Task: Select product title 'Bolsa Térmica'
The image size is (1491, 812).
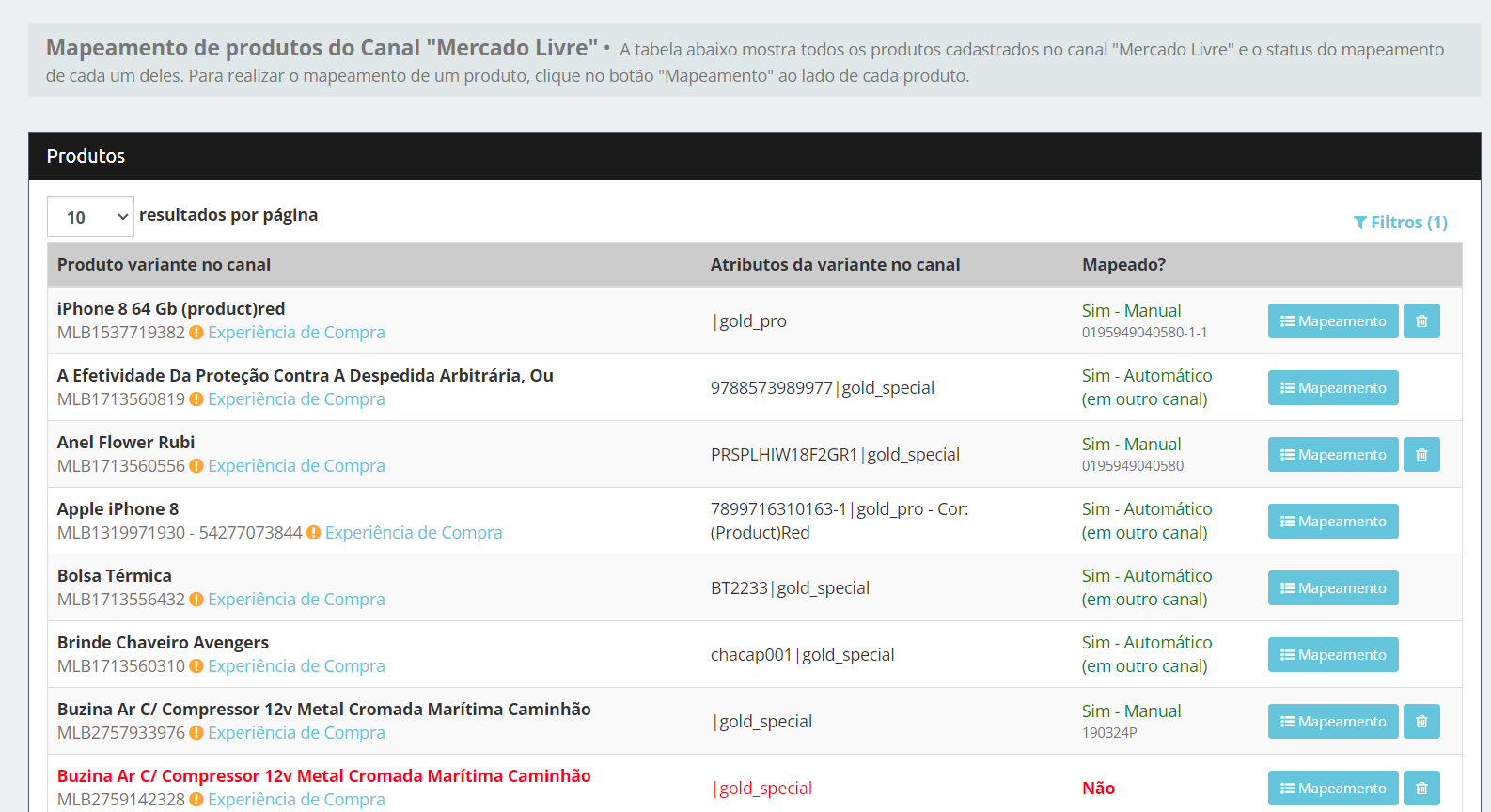Action: pos(115,576)
